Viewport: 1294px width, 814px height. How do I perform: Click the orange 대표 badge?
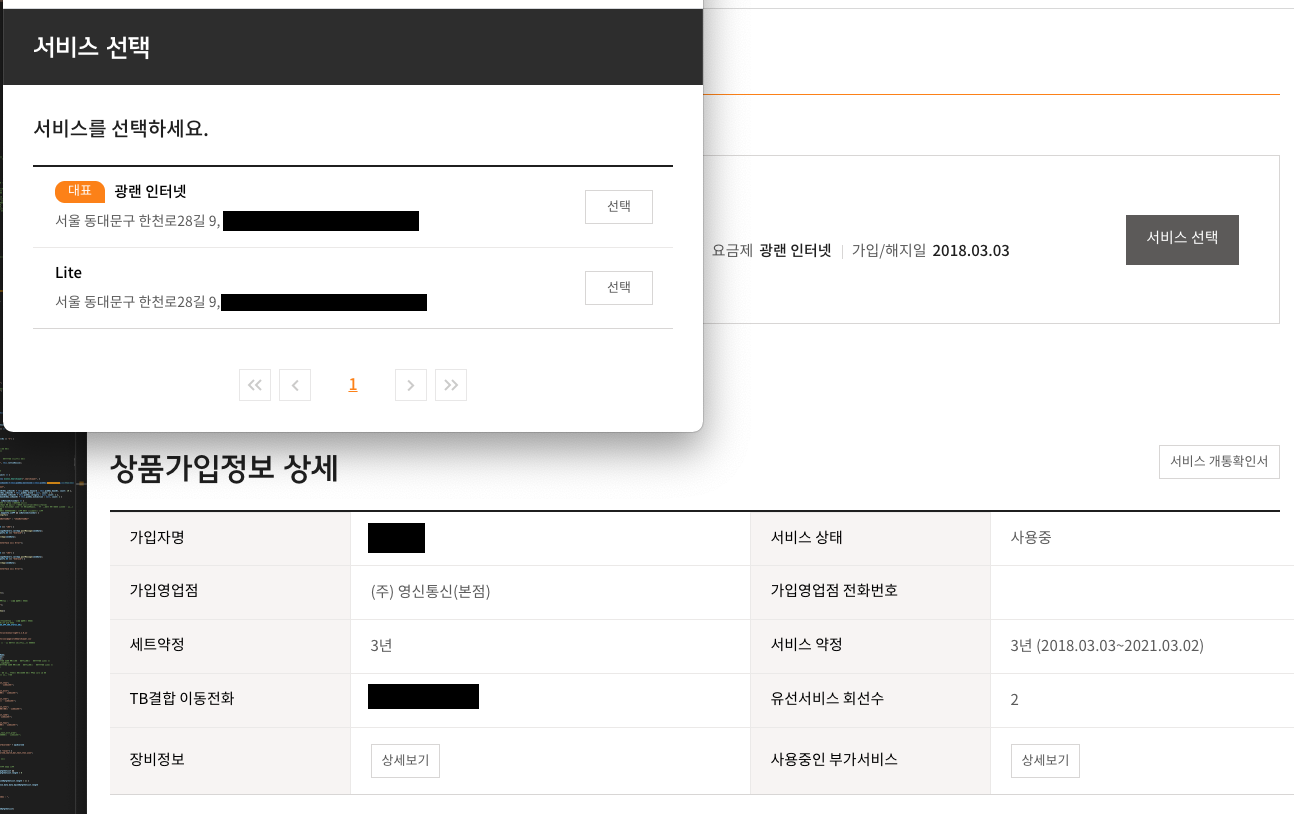pyautogui.click(x=80, y=191)
